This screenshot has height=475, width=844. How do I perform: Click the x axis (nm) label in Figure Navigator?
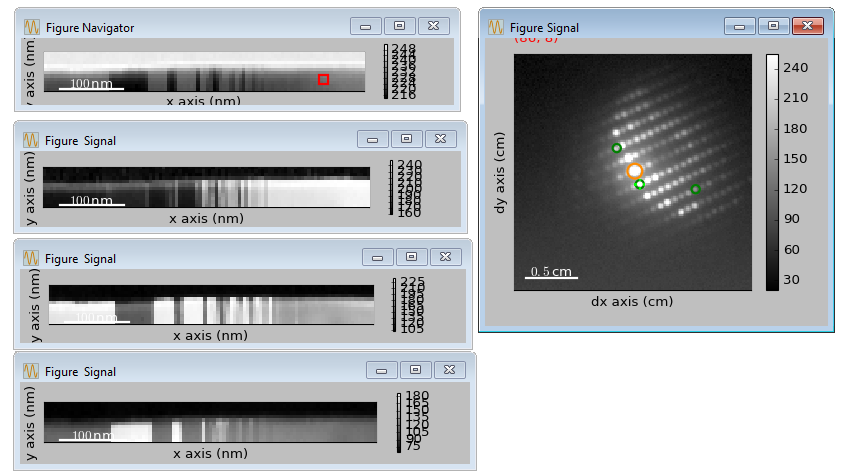tap(203, 101)
